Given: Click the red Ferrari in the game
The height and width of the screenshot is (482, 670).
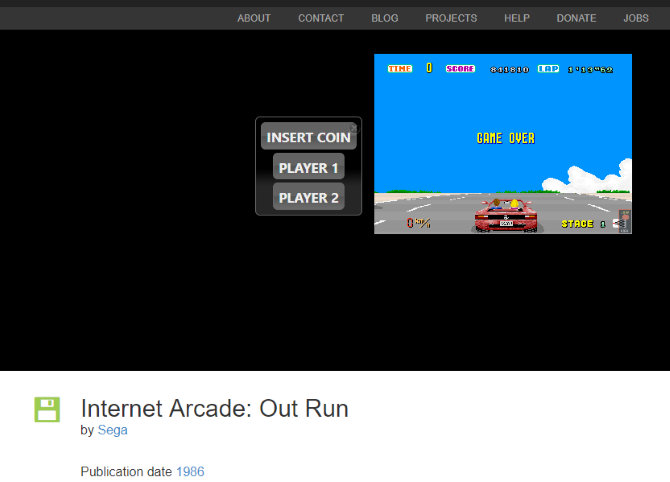Looking at the screenshot, I should tap(506, 215).
